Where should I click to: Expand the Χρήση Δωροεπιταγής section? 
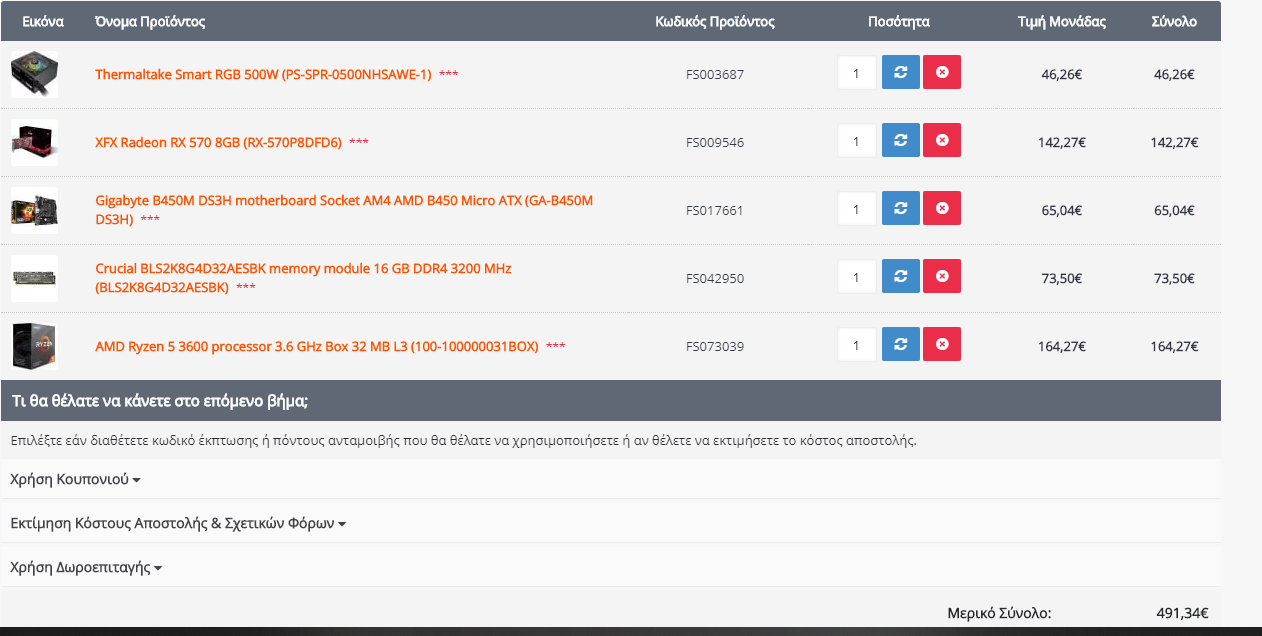(86, 567)
